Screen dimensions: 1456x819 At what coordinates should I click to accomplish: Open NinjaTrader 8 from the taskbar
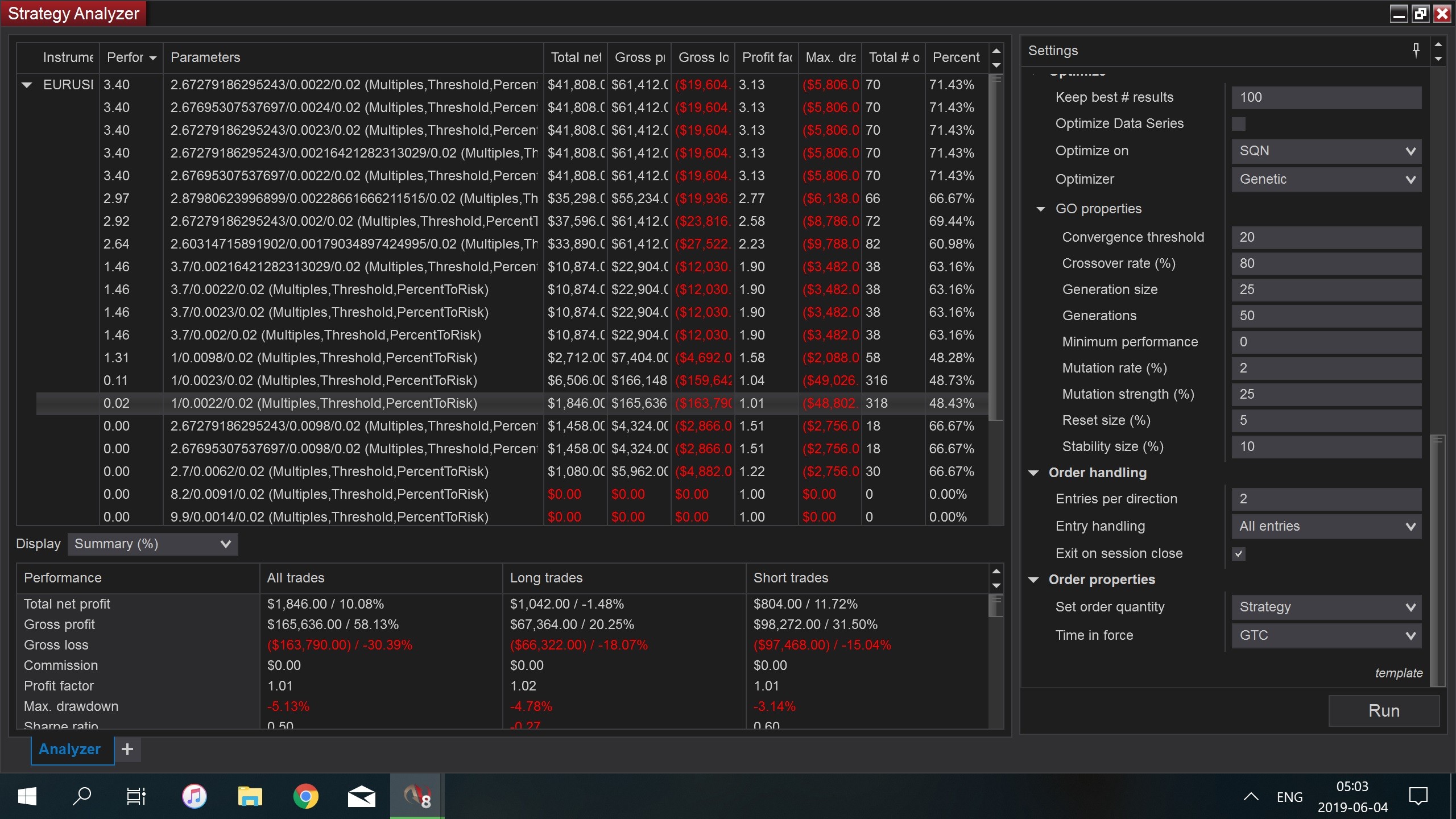point(417,796)
